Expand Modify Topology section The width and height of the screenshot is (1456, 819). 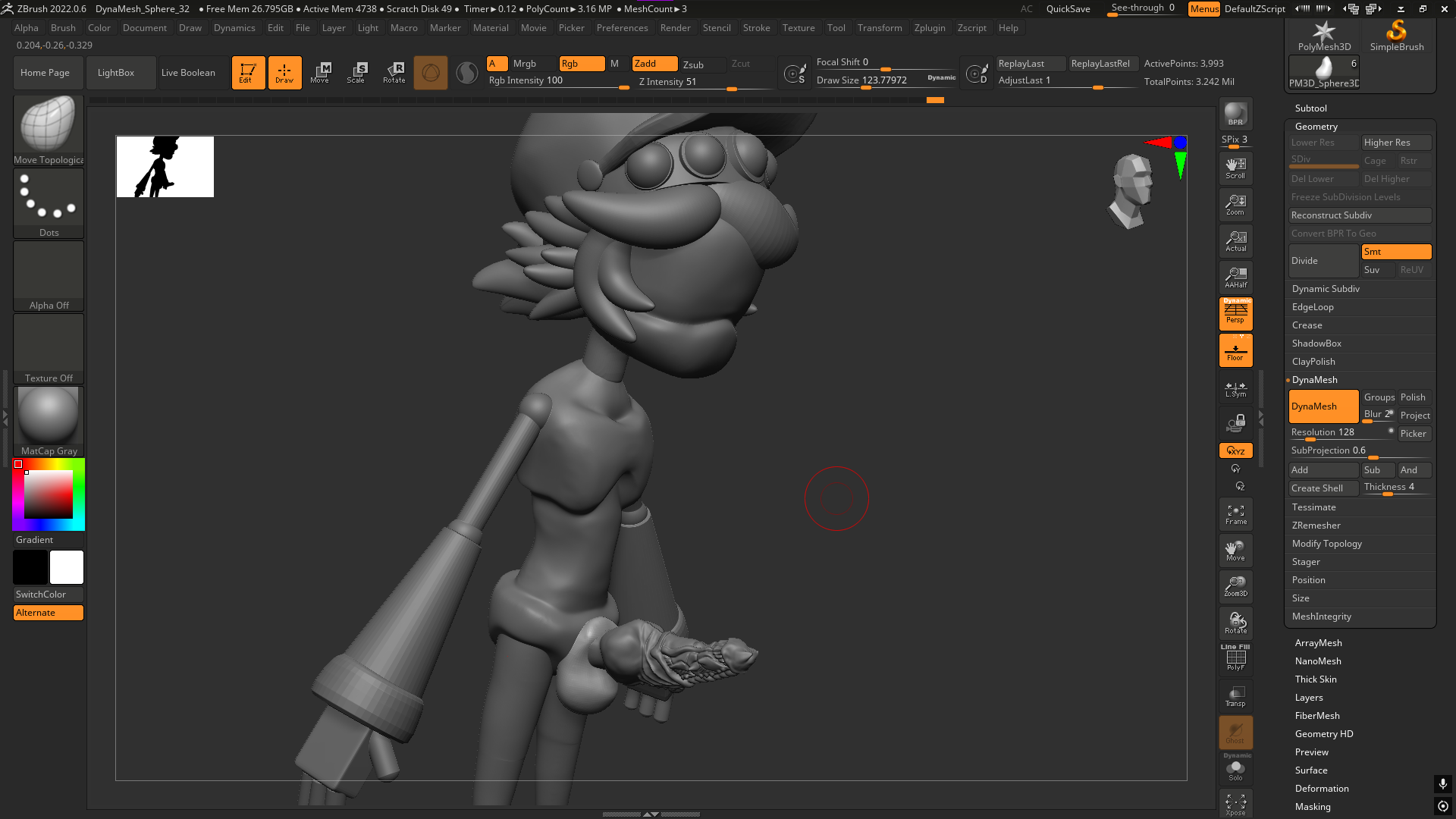tap(1326, 544)
